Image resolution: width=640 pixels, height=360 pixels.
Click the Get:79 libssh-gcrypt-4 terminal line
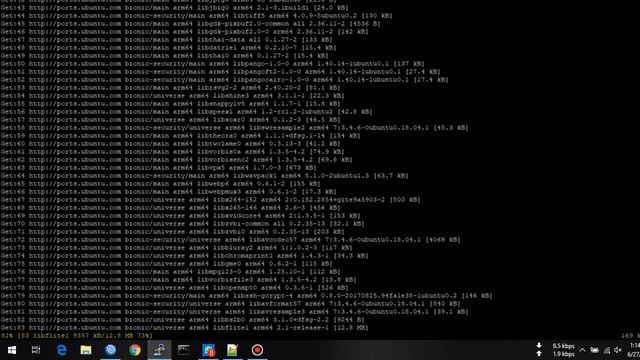(x=247, y=296)
